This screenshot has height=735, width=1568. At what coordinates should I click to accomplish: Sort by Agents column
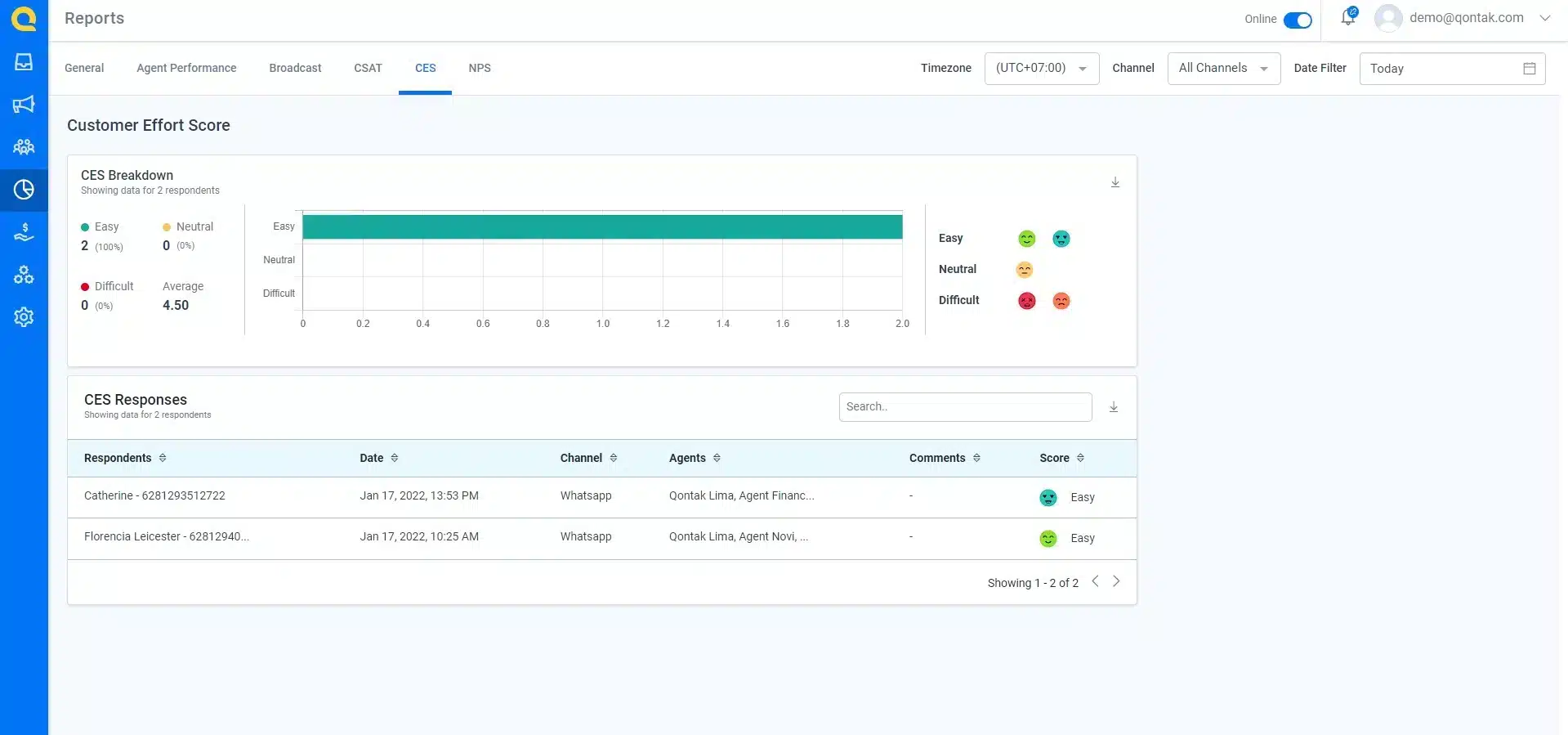coord(717,458)
